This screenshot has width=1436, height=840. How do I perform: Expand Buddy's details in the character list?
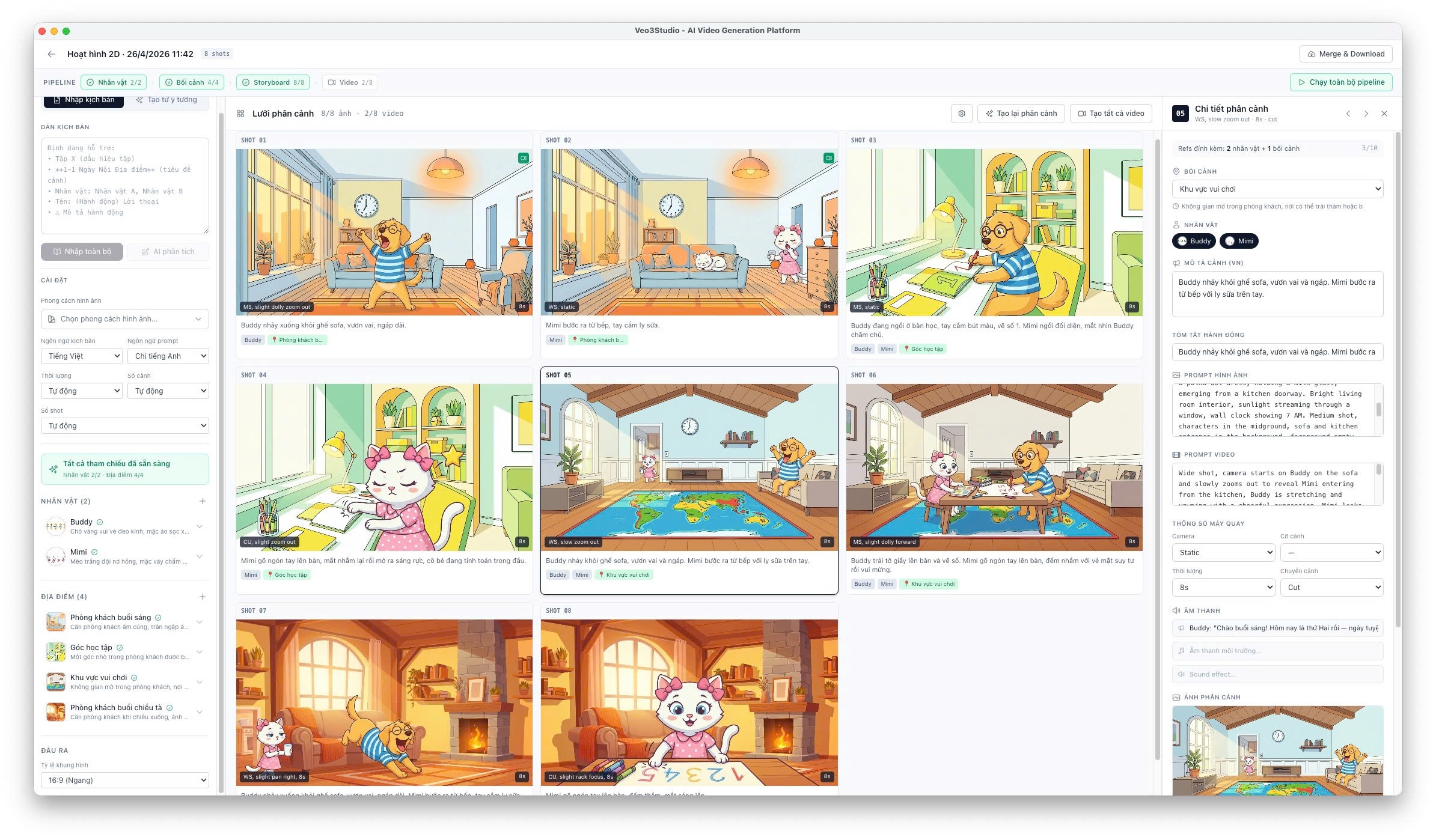(200, 526)
